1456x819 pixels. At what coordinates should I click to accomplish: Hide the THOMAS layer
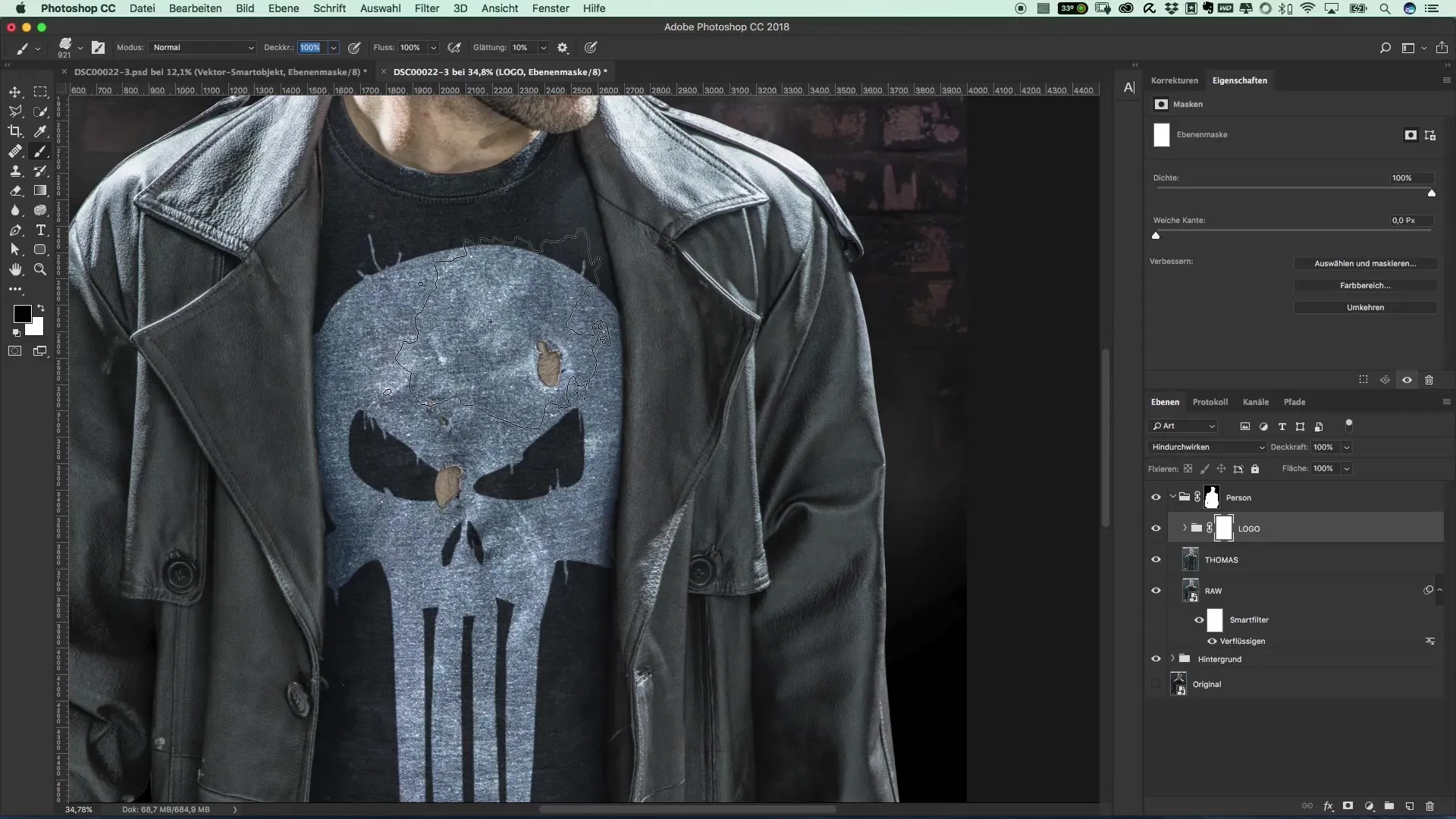(x=1156, y=560)
